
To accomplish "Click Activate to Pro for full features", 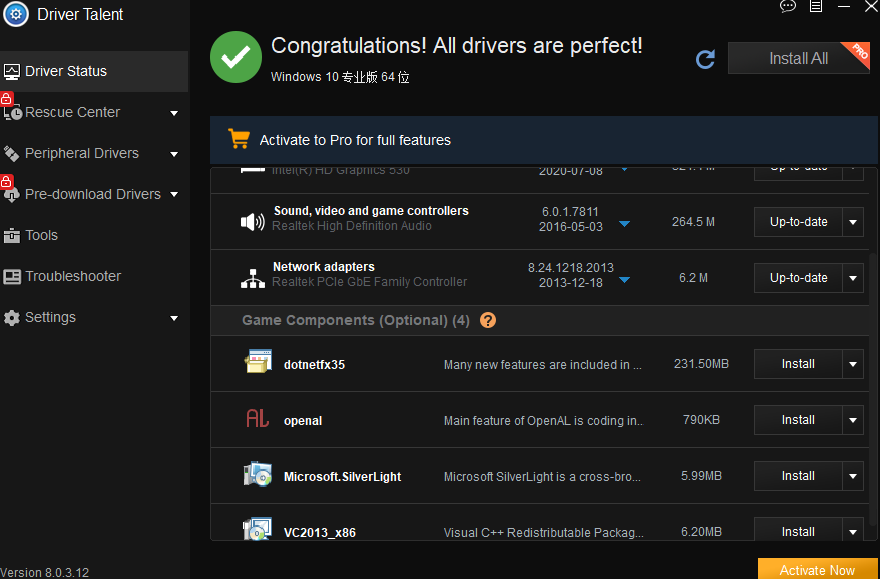I will click(355, 140).
